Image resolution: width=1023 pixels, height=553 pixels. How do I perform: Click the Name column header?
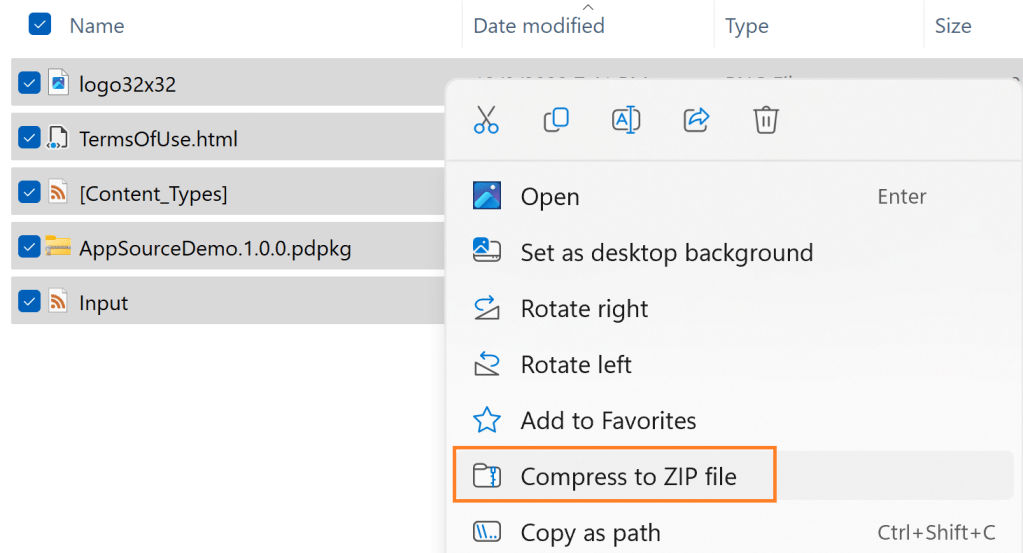pyautogui.click(x=97, y=26)
